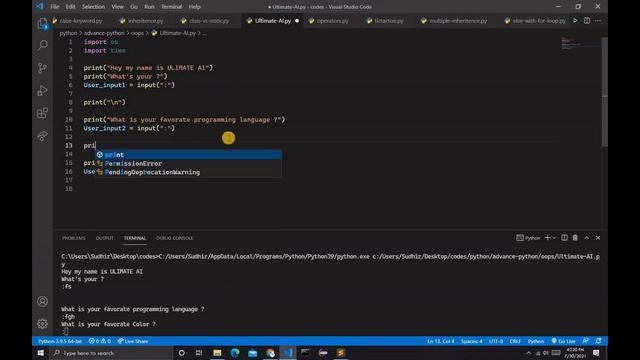This screenshot has height=360, width=640.
Task: Open errors and warnings count in status bar
Action: 100,341
